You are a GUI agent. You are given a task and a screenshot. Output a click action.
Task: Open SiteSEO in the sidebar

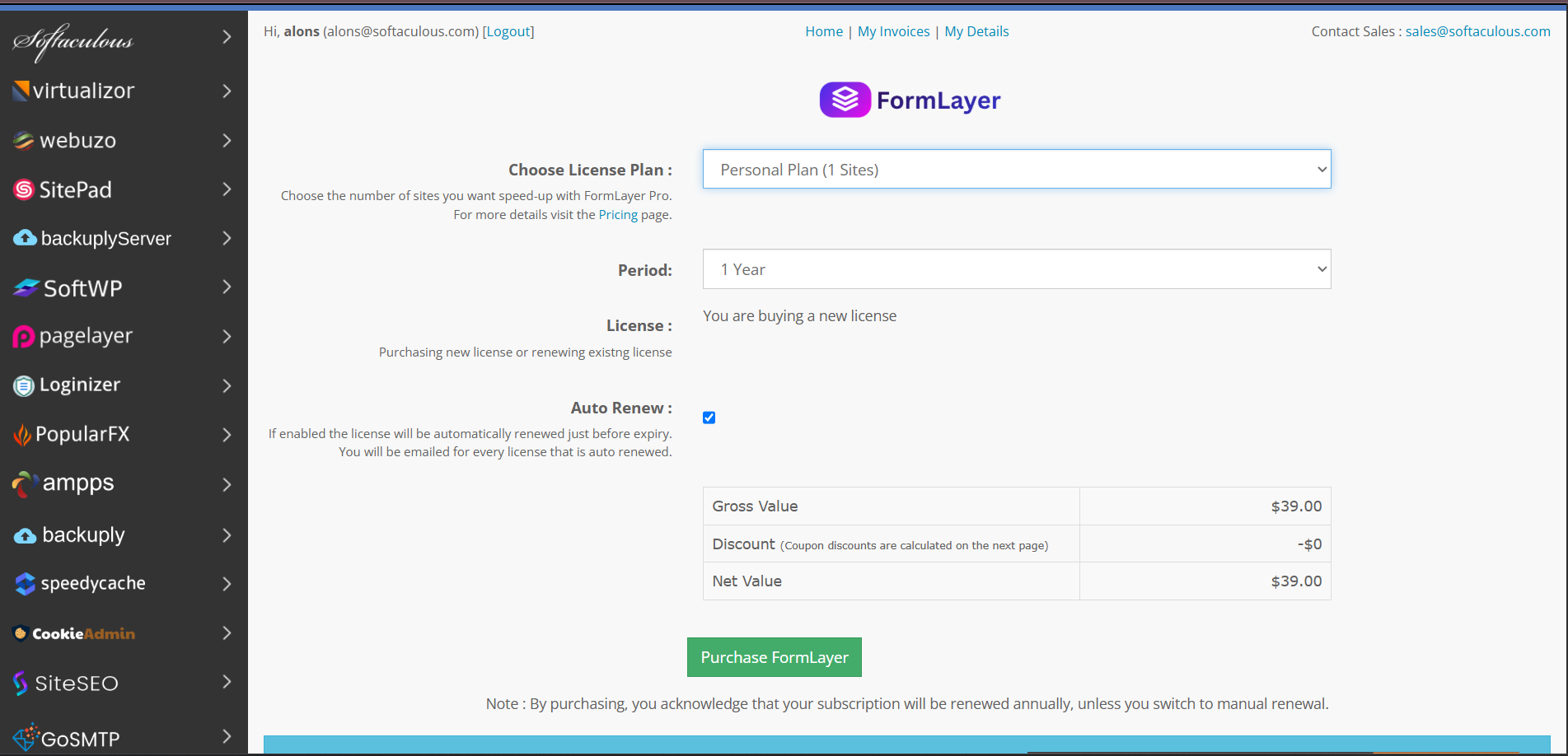[x=65, y=683]
